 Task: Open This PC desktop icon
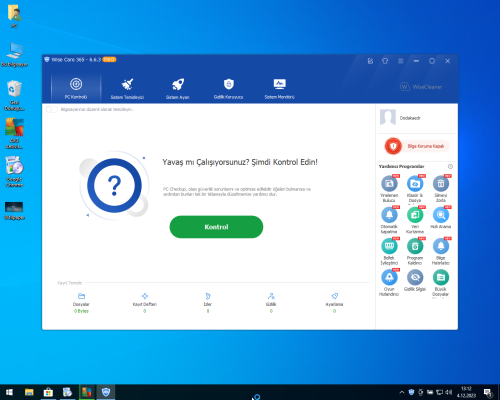[14, 55]
